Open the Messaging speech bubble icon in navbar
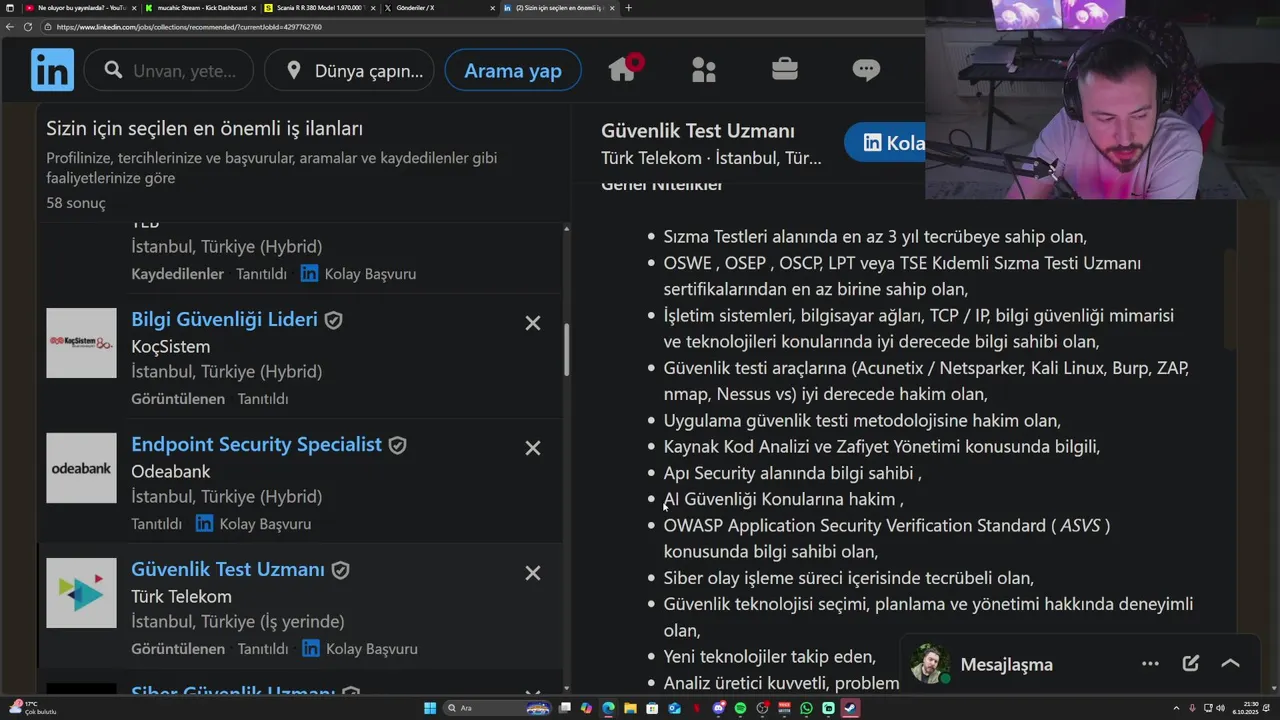Viewport: 1280px width, 720px height. point(866,70)
